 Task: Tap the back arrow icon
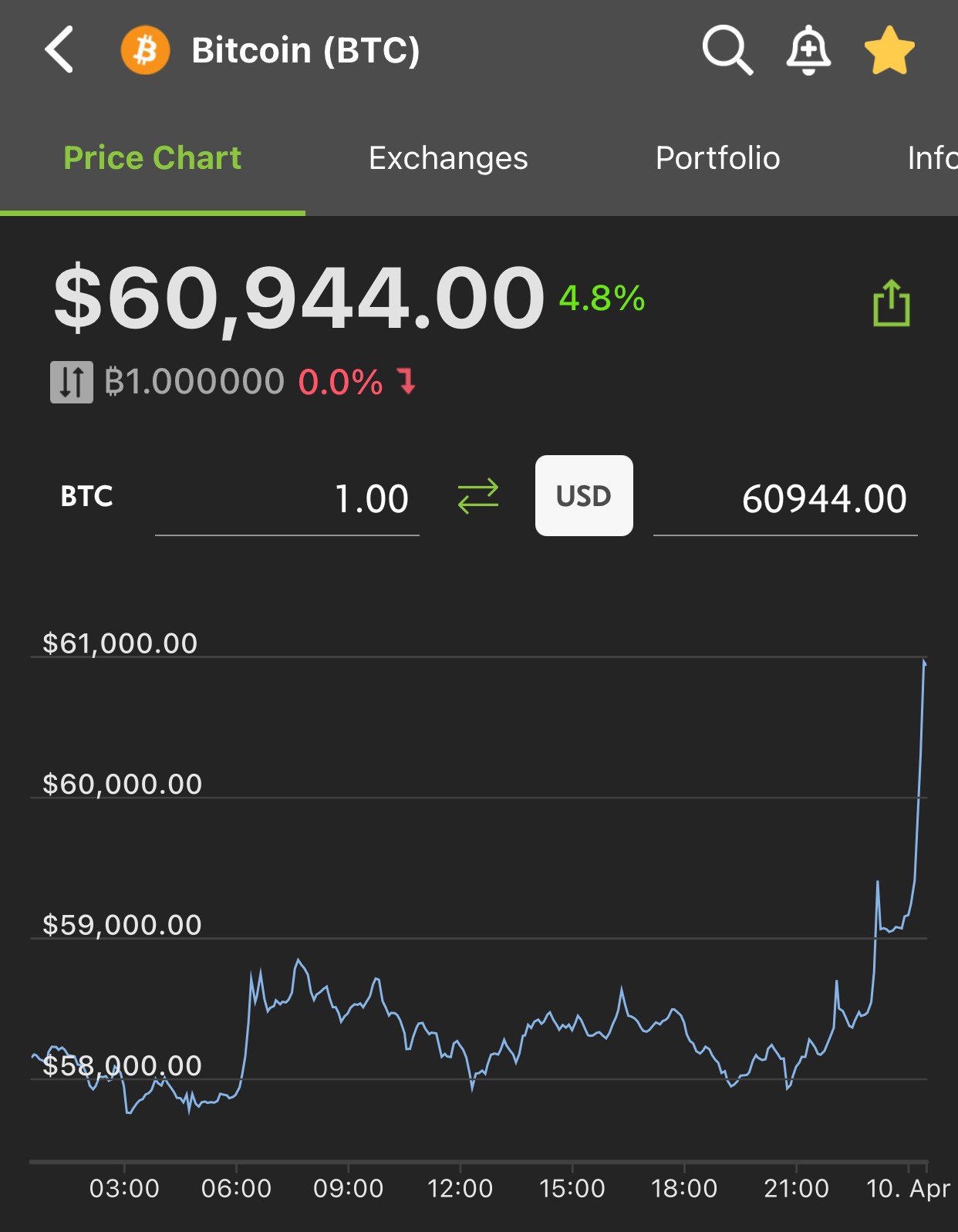[x=59, y=49]
